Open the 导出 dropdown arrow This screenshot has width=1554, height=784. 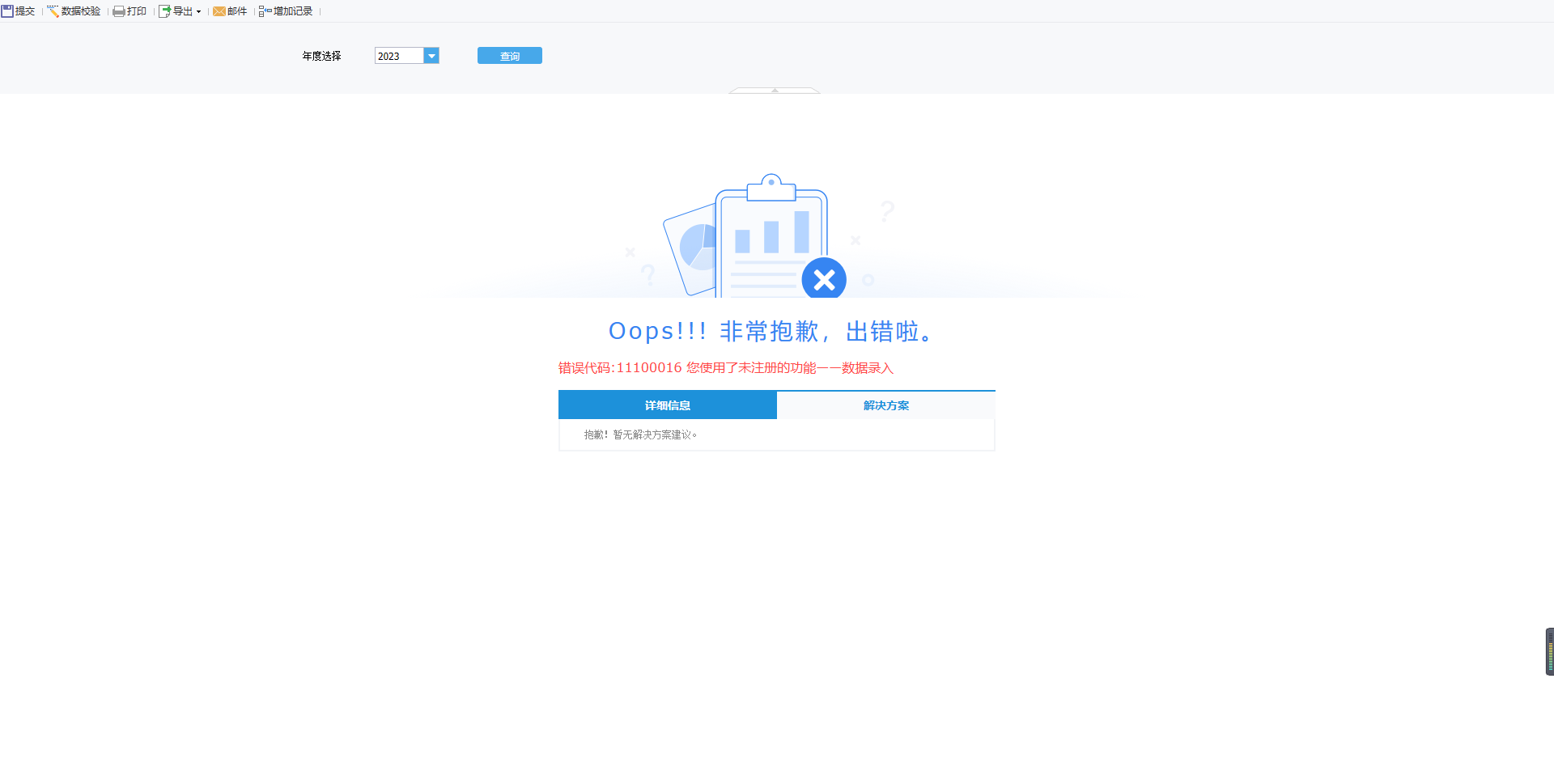pyautogui.click(x=198, y=12)
